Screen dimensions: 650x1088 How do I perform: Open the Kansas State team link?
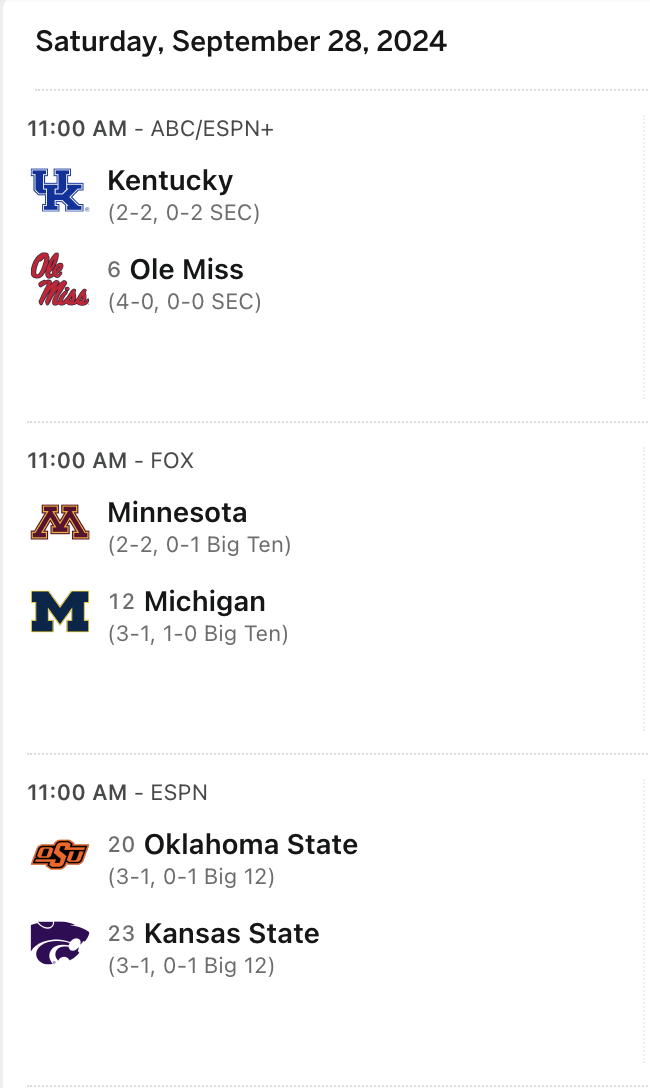coord(232,933)
